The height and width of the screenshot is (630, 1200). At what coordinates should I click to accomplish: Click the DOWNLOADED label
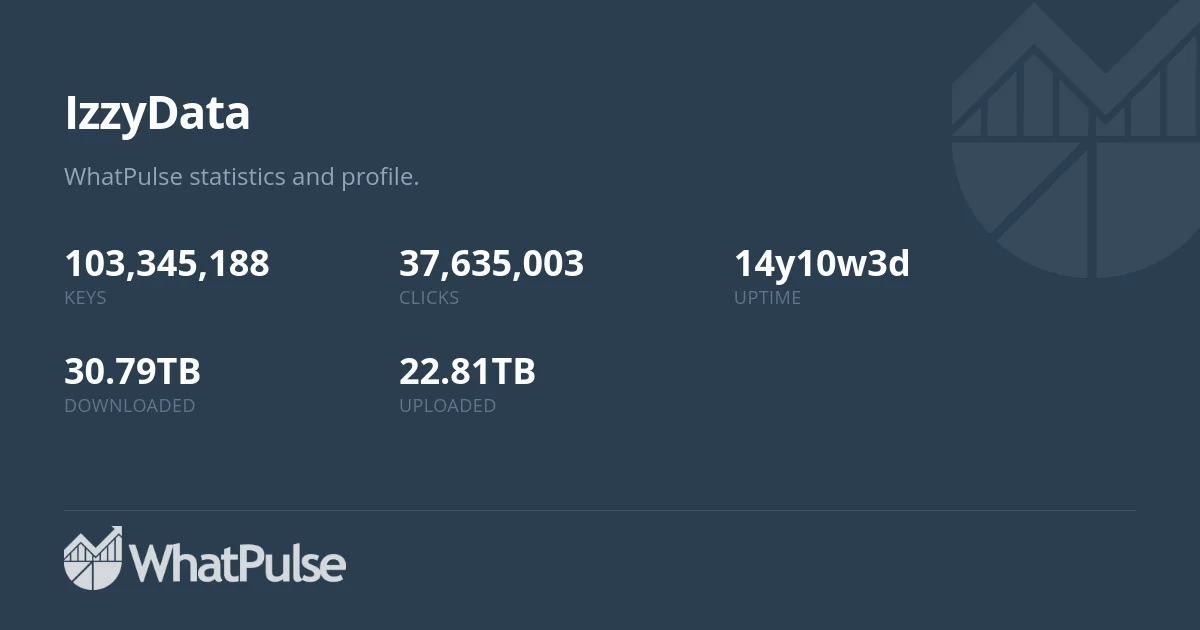pos(130,406)
